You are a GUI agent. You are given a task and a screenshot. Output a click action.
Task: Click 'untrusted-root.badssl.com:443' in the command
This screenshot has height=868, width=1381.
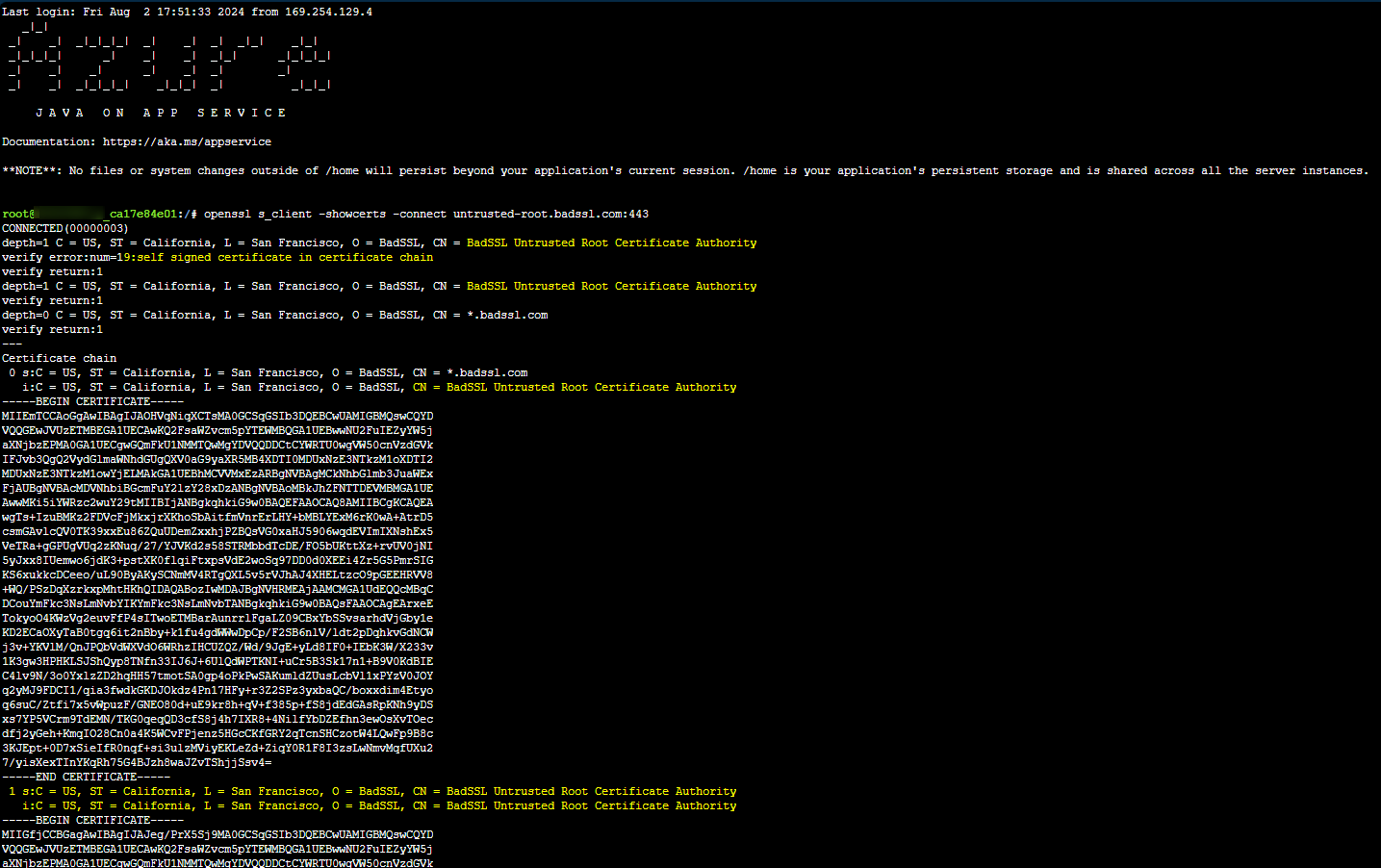coord(550,214)
